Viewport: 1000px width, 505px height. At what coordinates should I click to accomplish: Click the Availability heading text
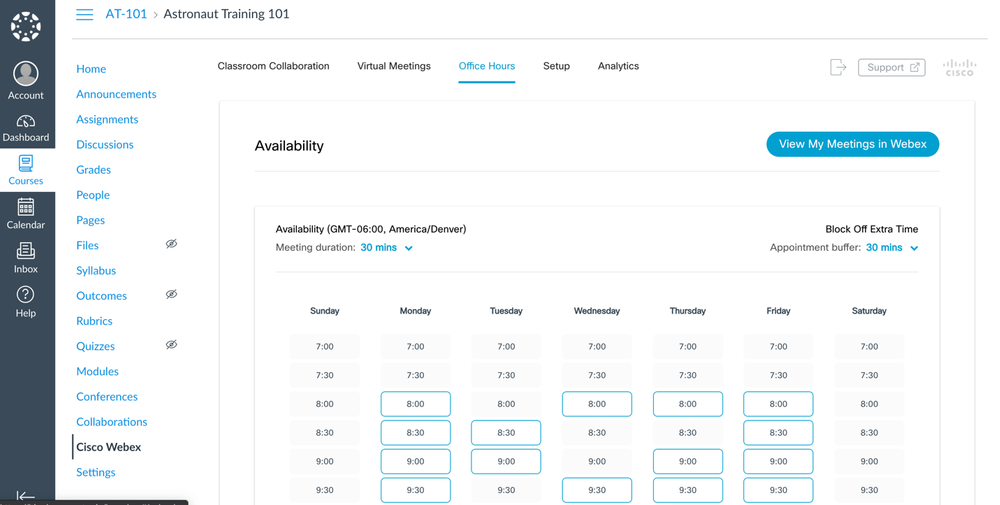[x=289, y=146]
